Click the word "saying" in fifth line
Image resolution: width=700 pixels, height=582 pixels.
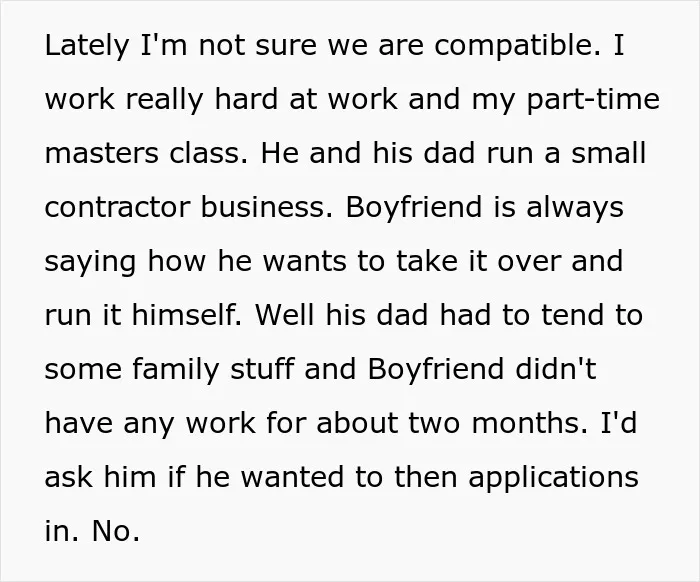(x=90, y=263)
